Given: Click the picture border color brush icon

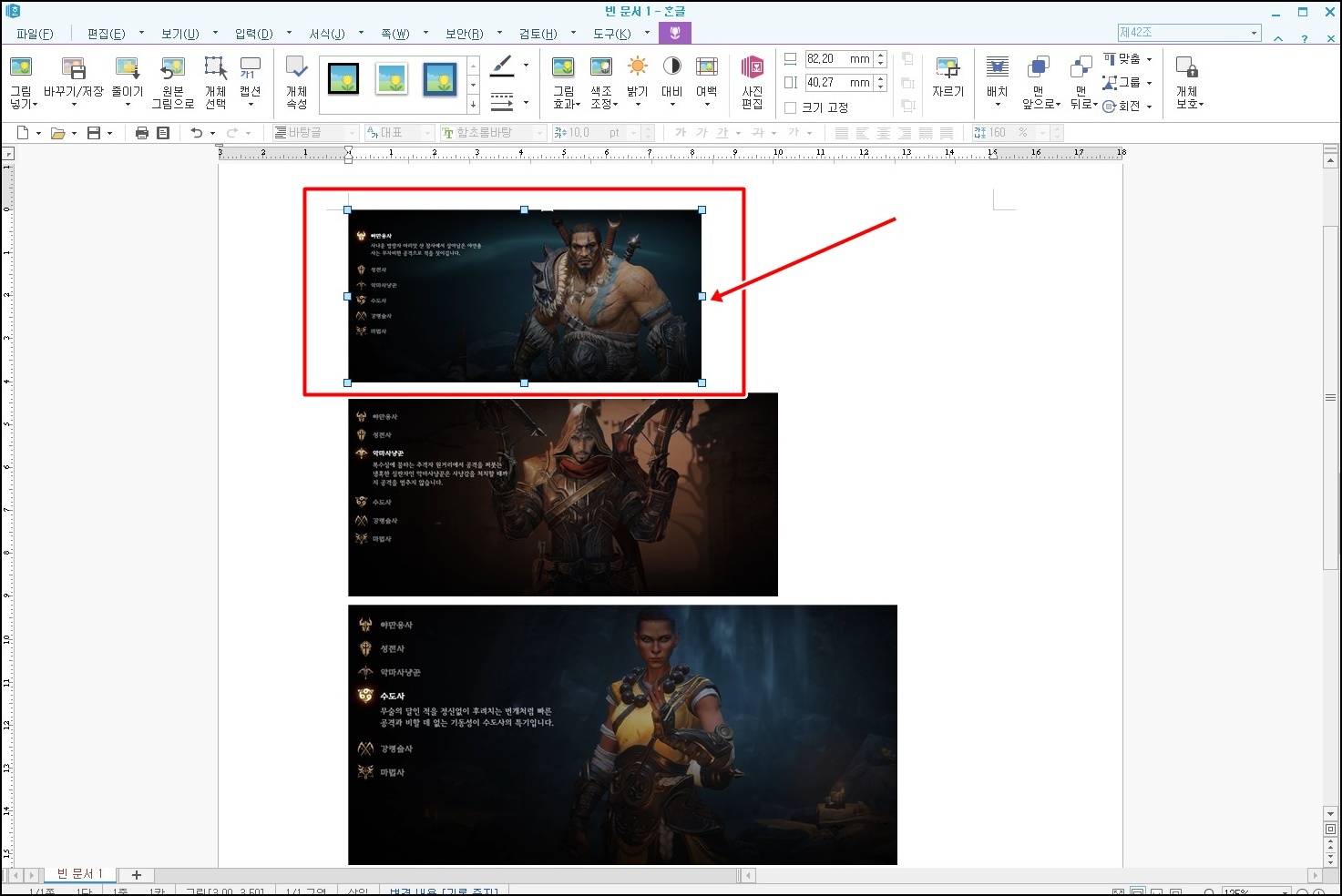Looking at the screenshot, I should pyautogui.click(x=502, y=66).
